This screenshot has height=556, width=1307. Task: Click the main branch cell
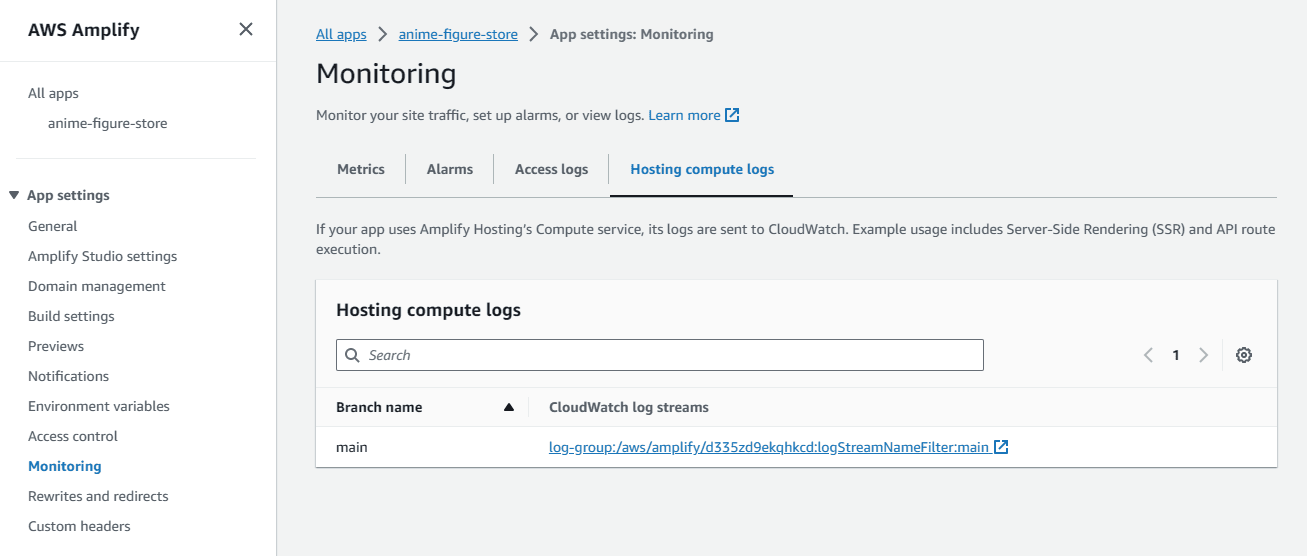tap(352, 447)
